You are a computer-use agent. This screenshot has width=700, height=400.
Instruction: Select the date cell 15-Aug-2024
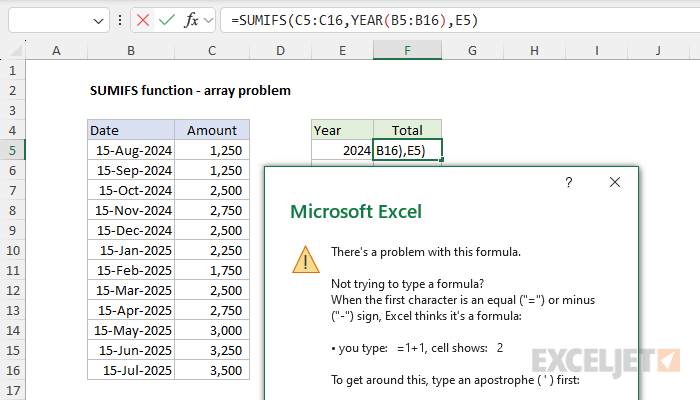pos(131,150)
